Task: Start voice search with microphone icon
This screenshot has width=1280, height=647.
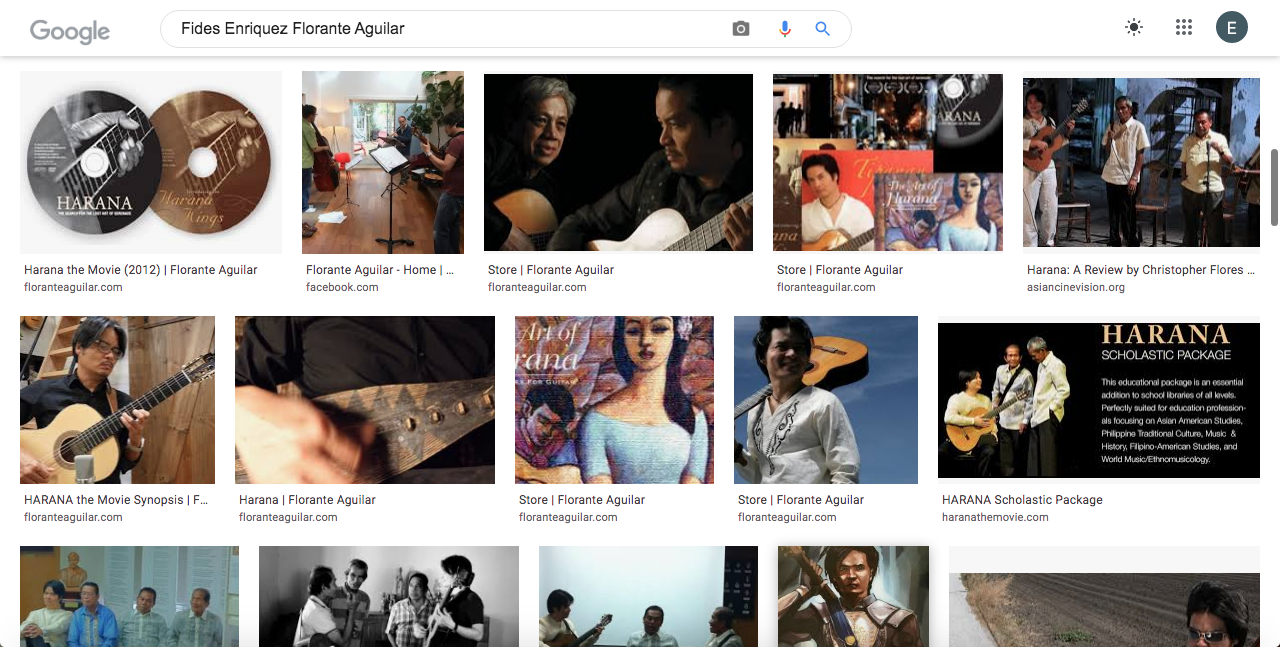Action: [x=785, y=29]
